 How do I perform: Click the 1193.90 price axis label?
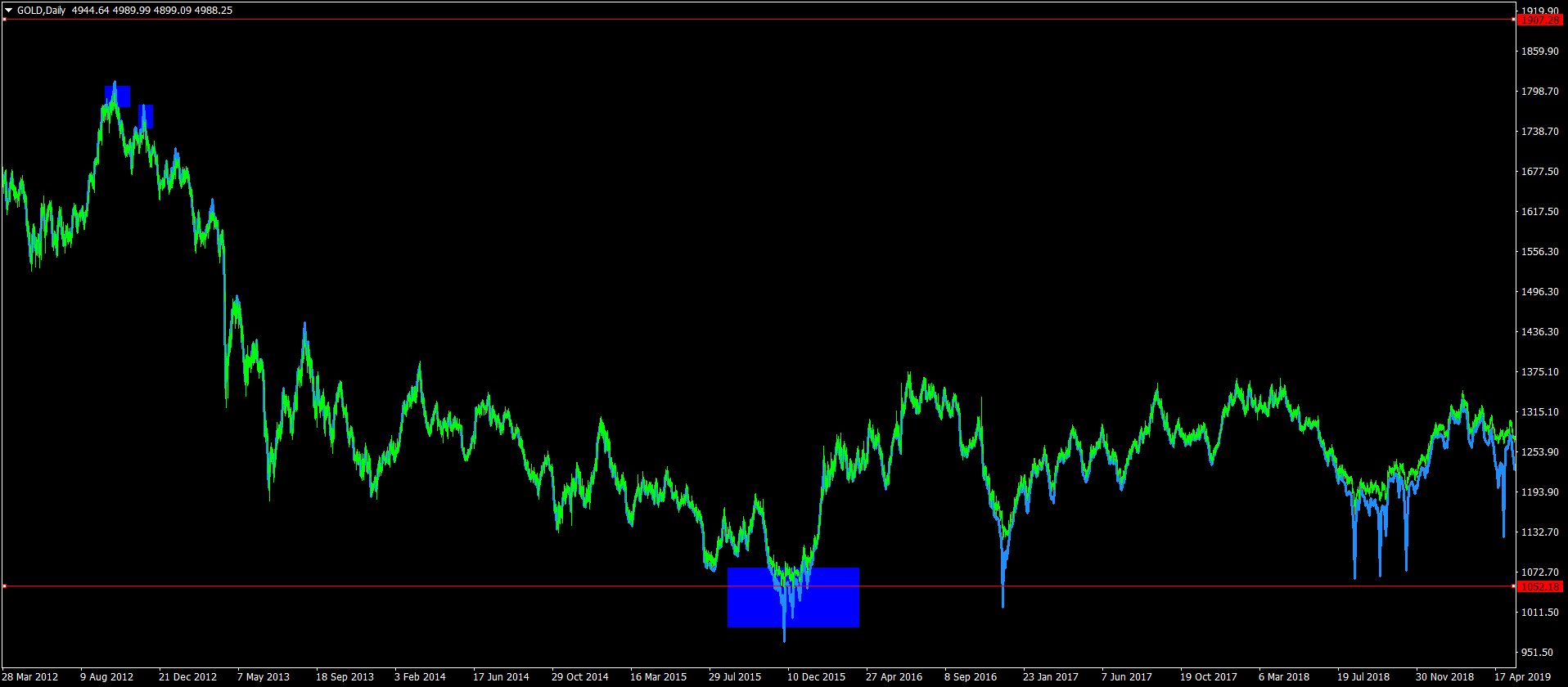point(1539,492)
